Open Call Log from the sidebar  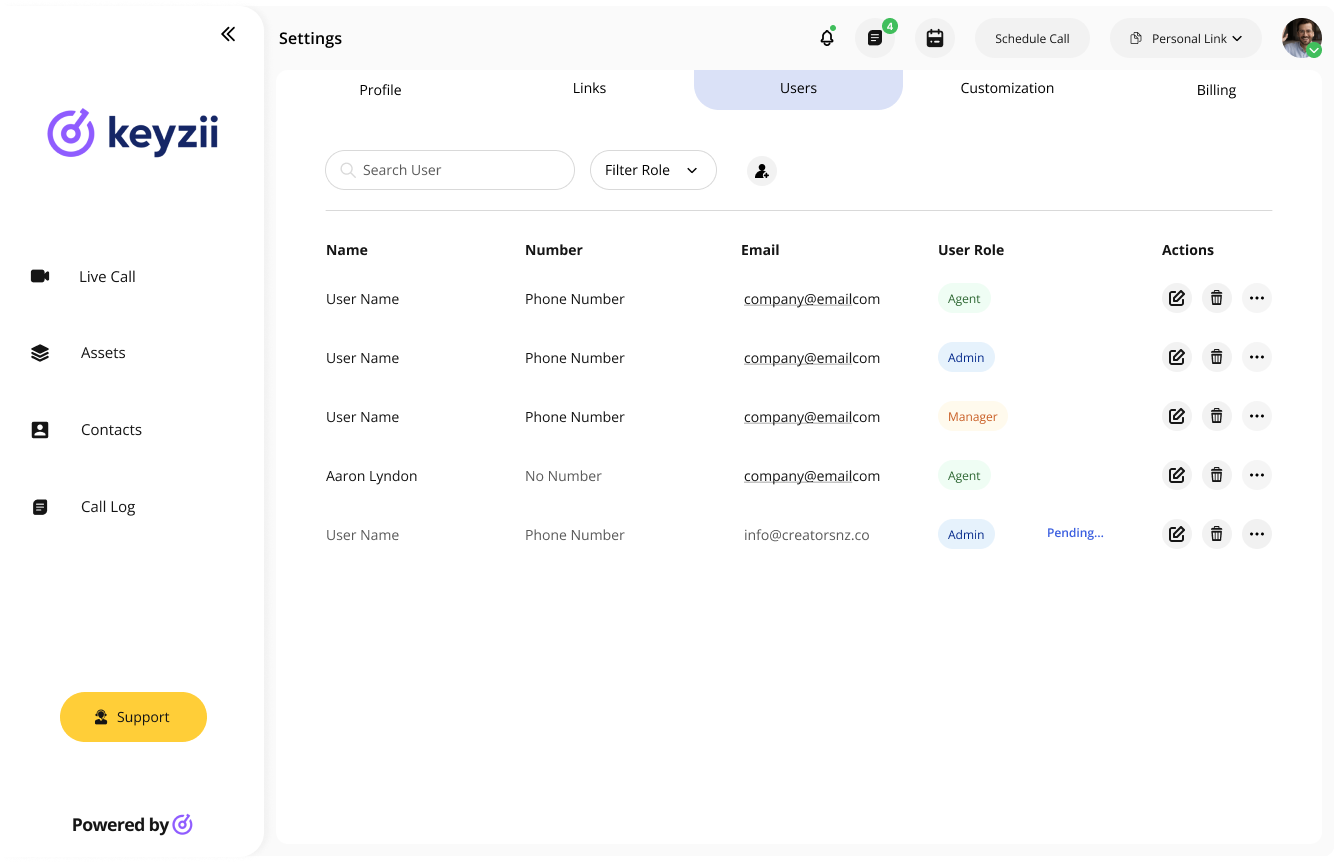click(108, 507)
